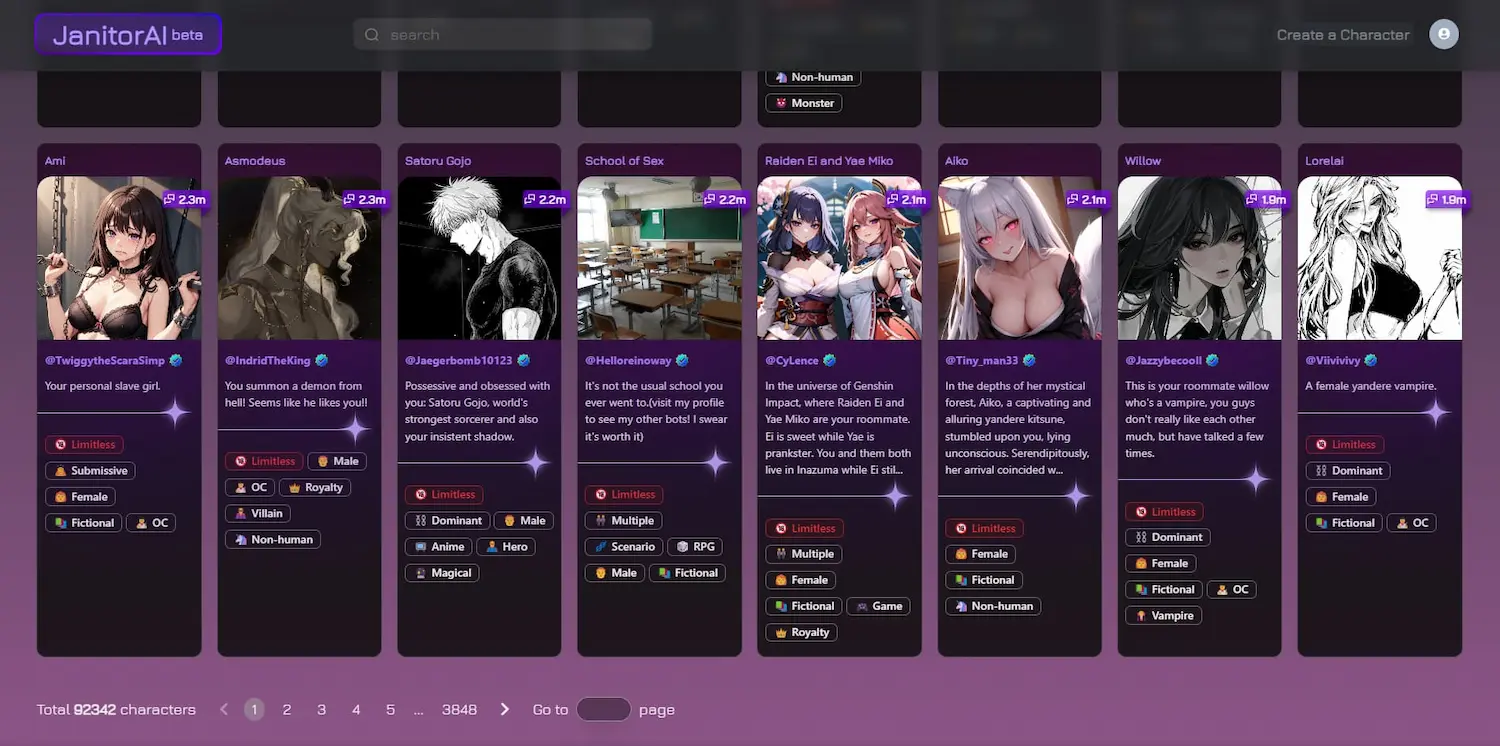Click the JanitorAI beta logo
The width and height of the screenshot is (1500, 746).
coord(128,35)
